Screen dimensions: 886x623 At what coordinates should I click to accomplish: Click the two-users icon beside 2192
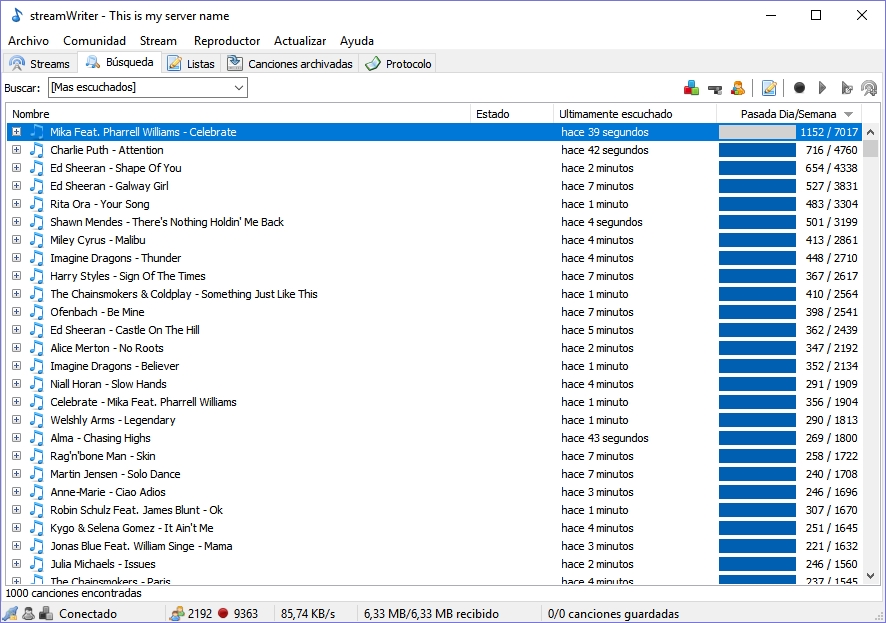click(177, 613)
